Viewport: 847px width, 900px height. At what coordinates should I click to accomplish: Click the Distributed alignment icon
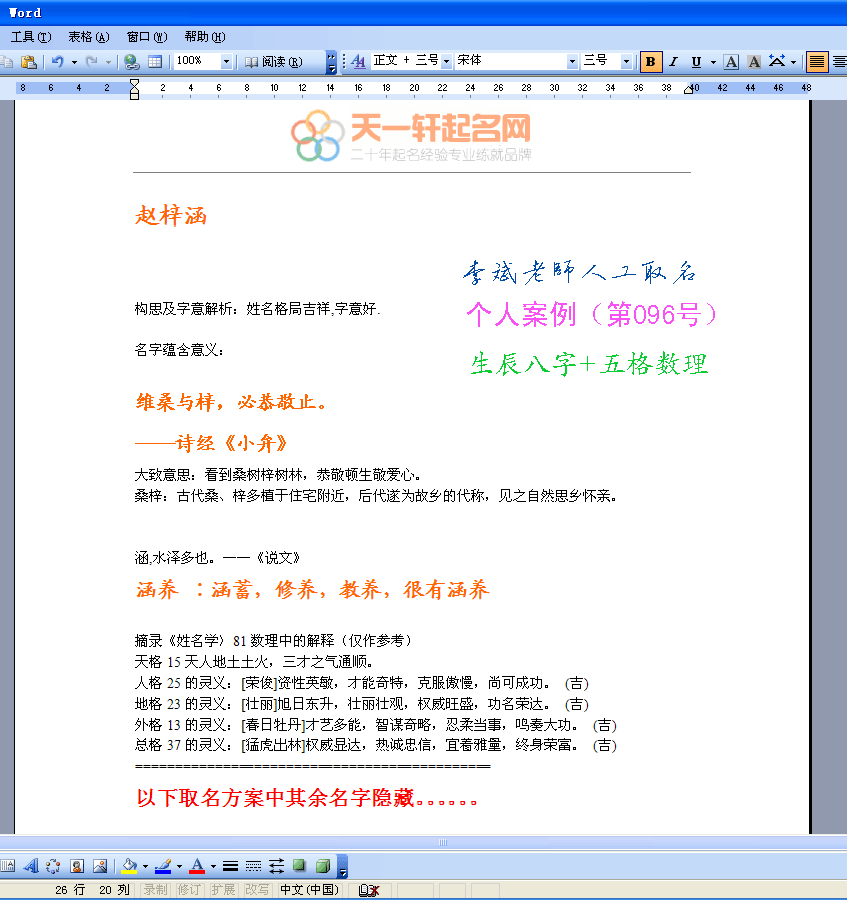pyautogui.click(x=840, y=61)
